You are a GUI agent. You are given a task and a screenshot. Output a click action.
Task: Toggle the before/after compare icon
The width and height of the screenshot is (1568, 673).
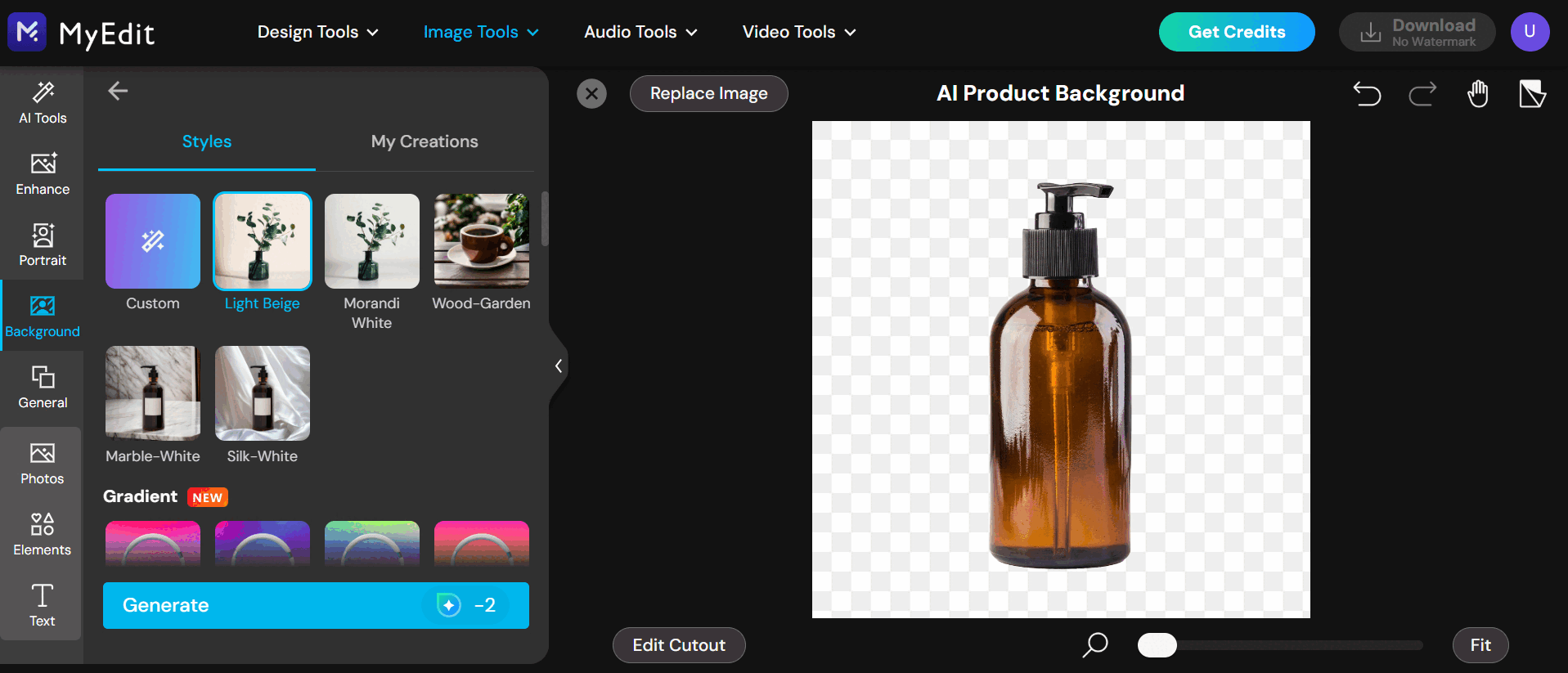tap(1532, 94)
